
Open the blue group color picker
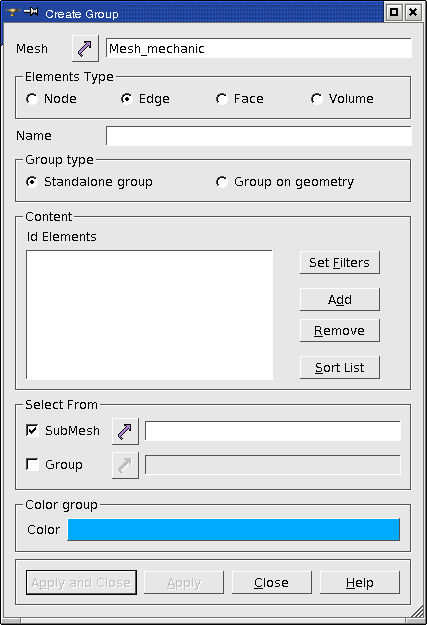click(x=233, y=530)
